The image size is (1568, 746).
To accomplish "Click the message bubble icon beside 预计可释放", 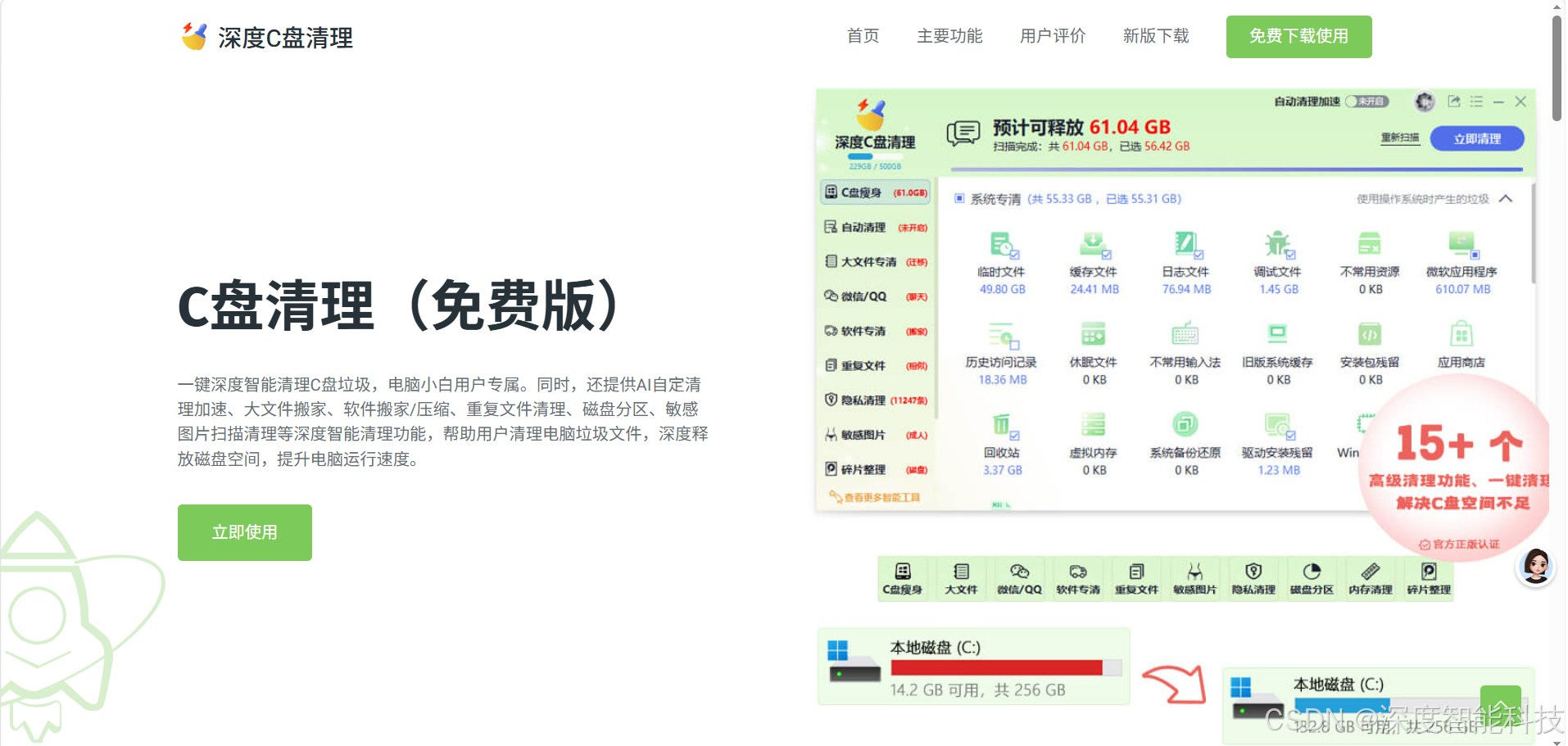I will (963, 133).
